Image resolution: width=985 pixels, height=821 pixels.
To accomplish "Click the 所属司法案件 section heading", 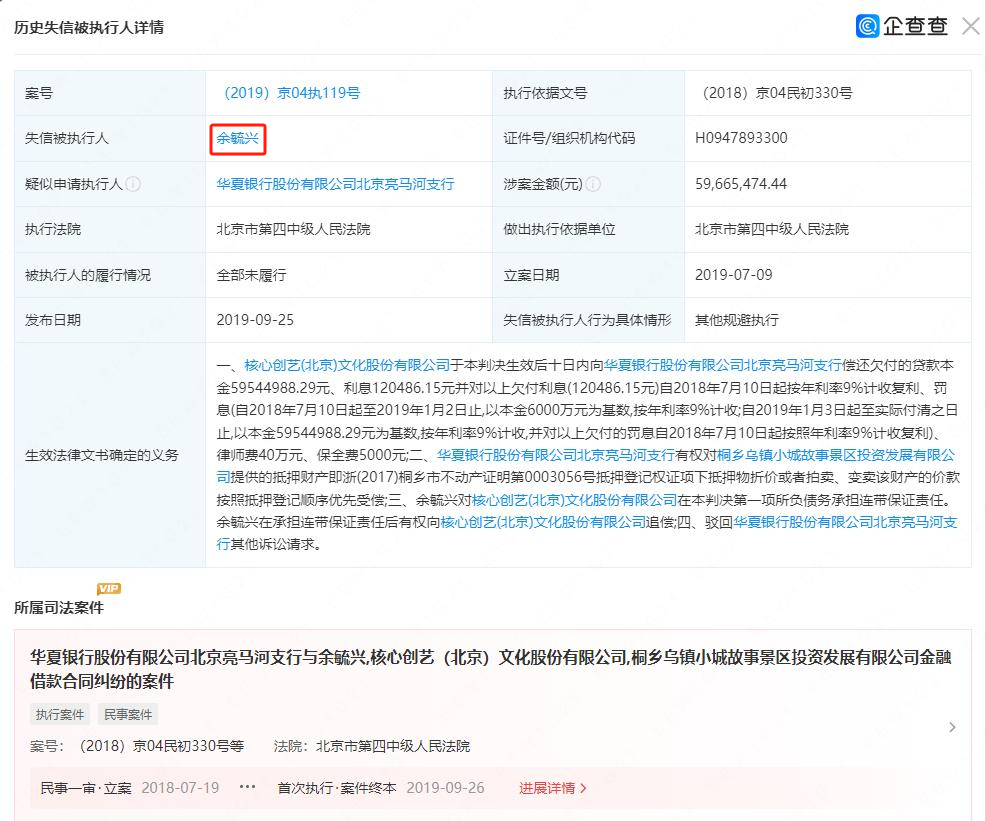I will click(x=59, y=607).
